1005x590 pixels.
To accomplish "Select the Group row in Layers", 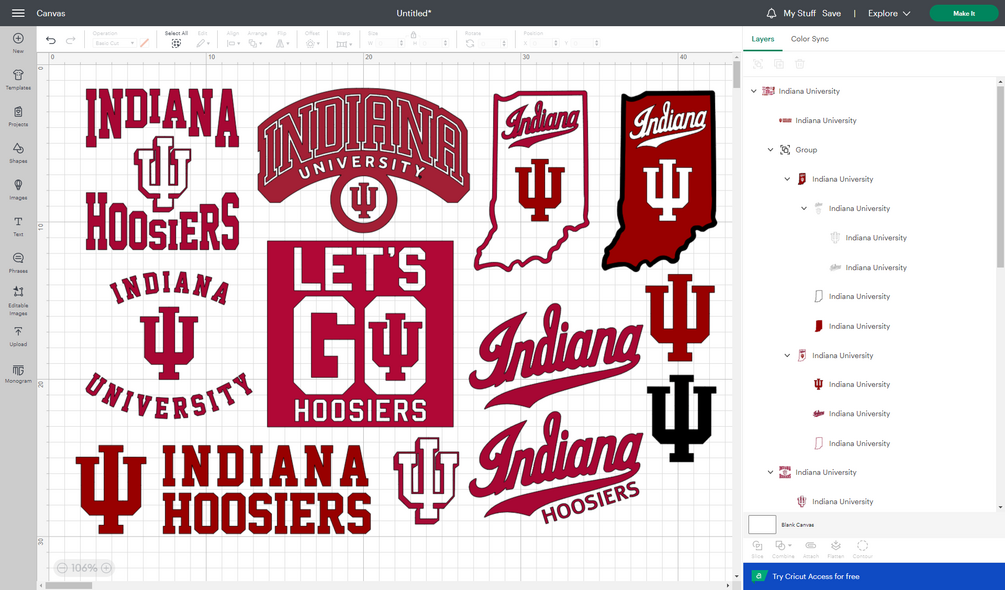I will [872, 150].
